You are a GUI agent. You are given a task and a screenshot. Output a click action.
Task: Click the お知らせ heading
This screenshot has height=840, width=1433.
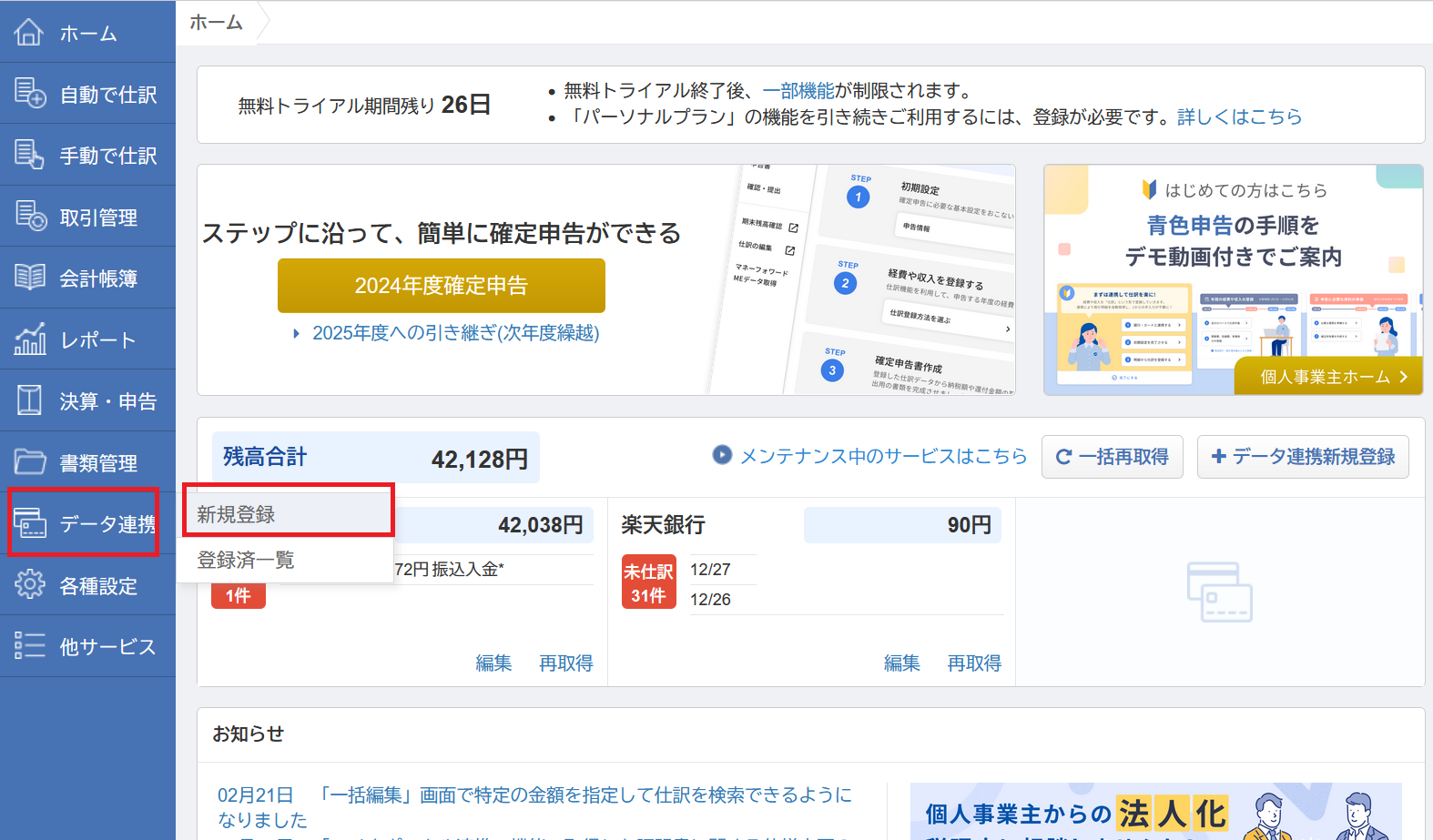249,734
